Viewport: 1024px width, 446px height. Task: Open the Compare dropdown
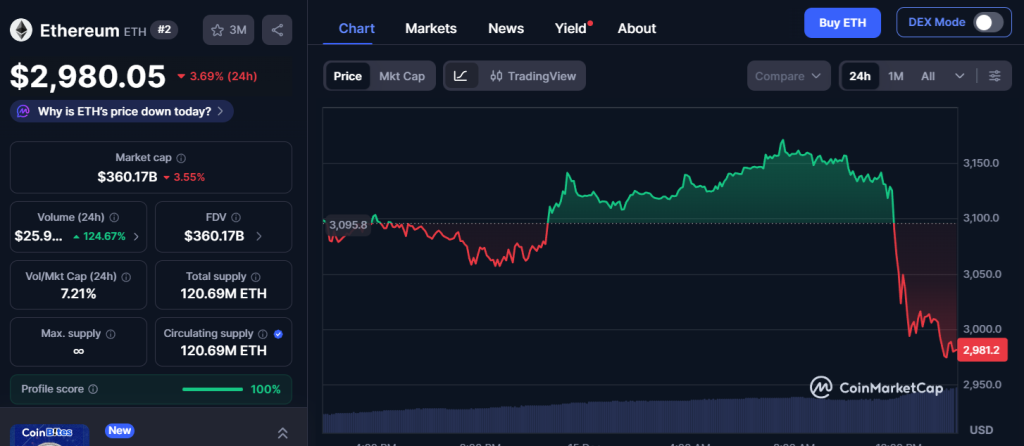point(788,76)
